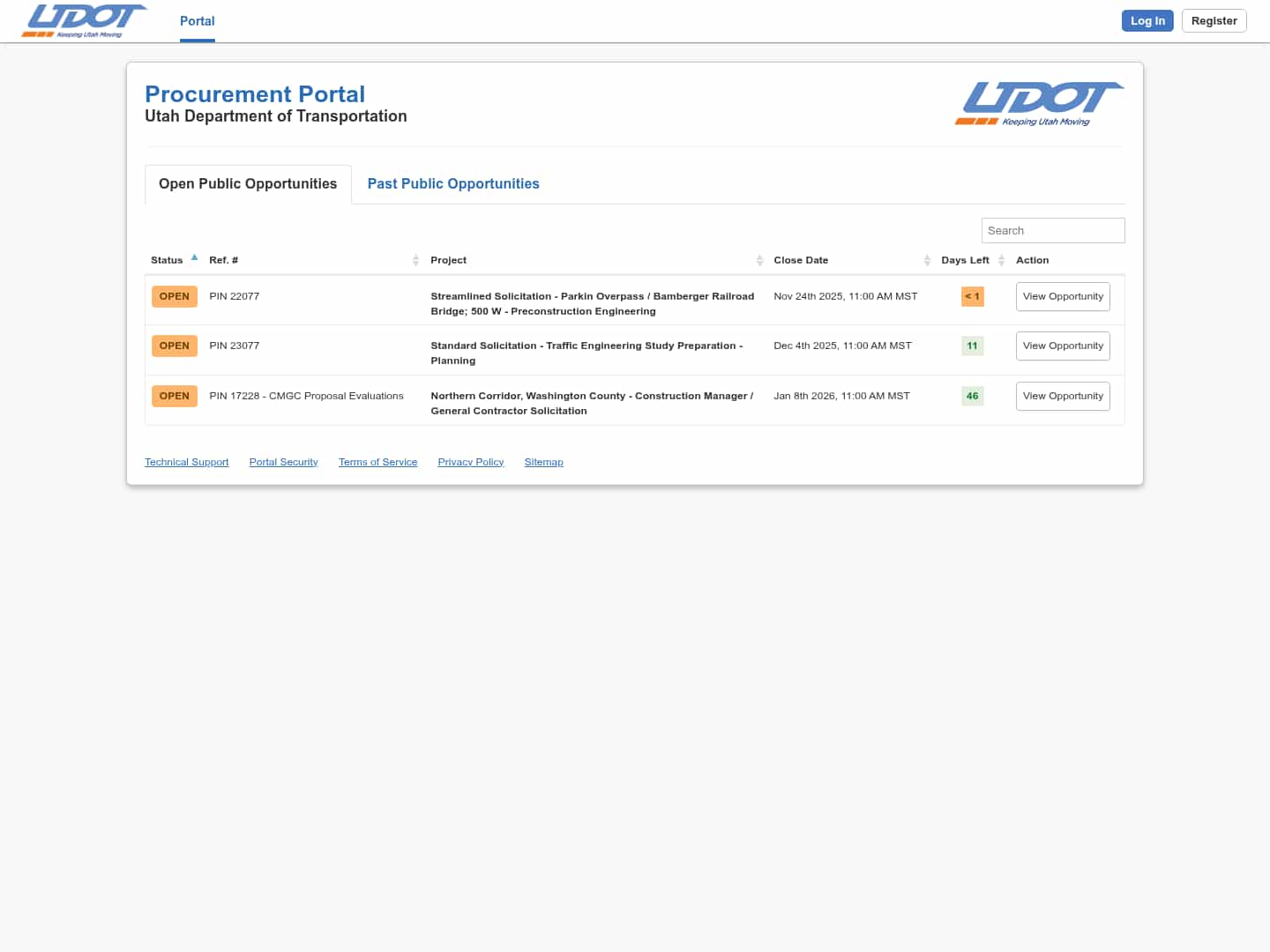Image resolution: width=1270 pixels, height=952 pixels.
Task: Click 'Dec 4th 2025, 11:00 AM MST' date
Action: point(843,346)
